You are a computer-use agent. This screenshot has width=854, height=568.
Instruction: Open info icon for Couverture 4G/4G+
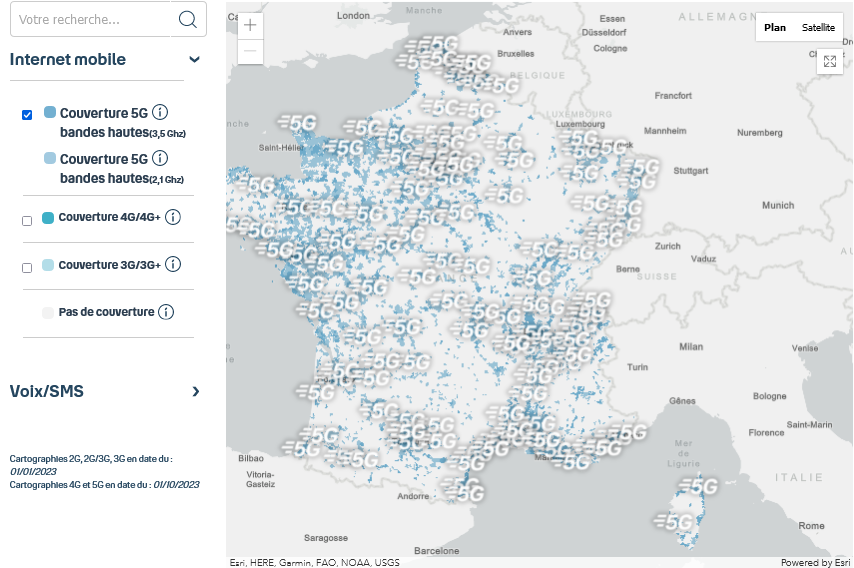[173, 217]
